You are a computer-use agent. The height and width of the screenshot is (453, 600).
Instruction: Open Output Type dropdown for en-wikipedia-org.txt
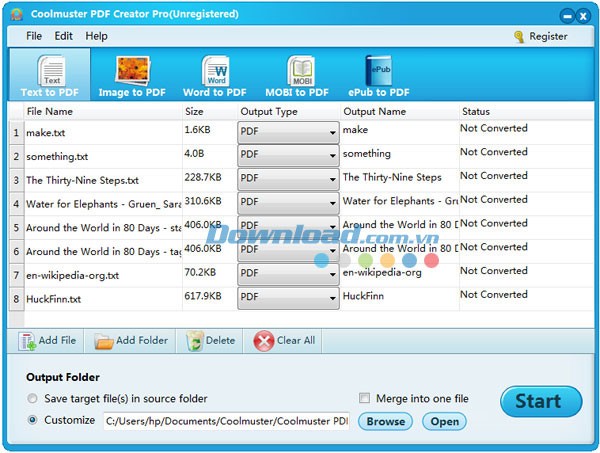288,274
